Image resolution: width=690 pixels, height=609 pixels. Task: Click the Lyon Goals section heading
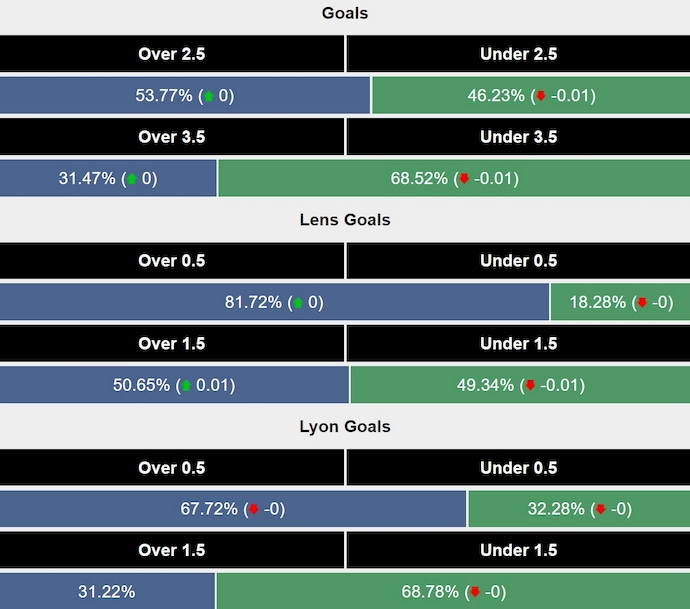coord(345,426)
